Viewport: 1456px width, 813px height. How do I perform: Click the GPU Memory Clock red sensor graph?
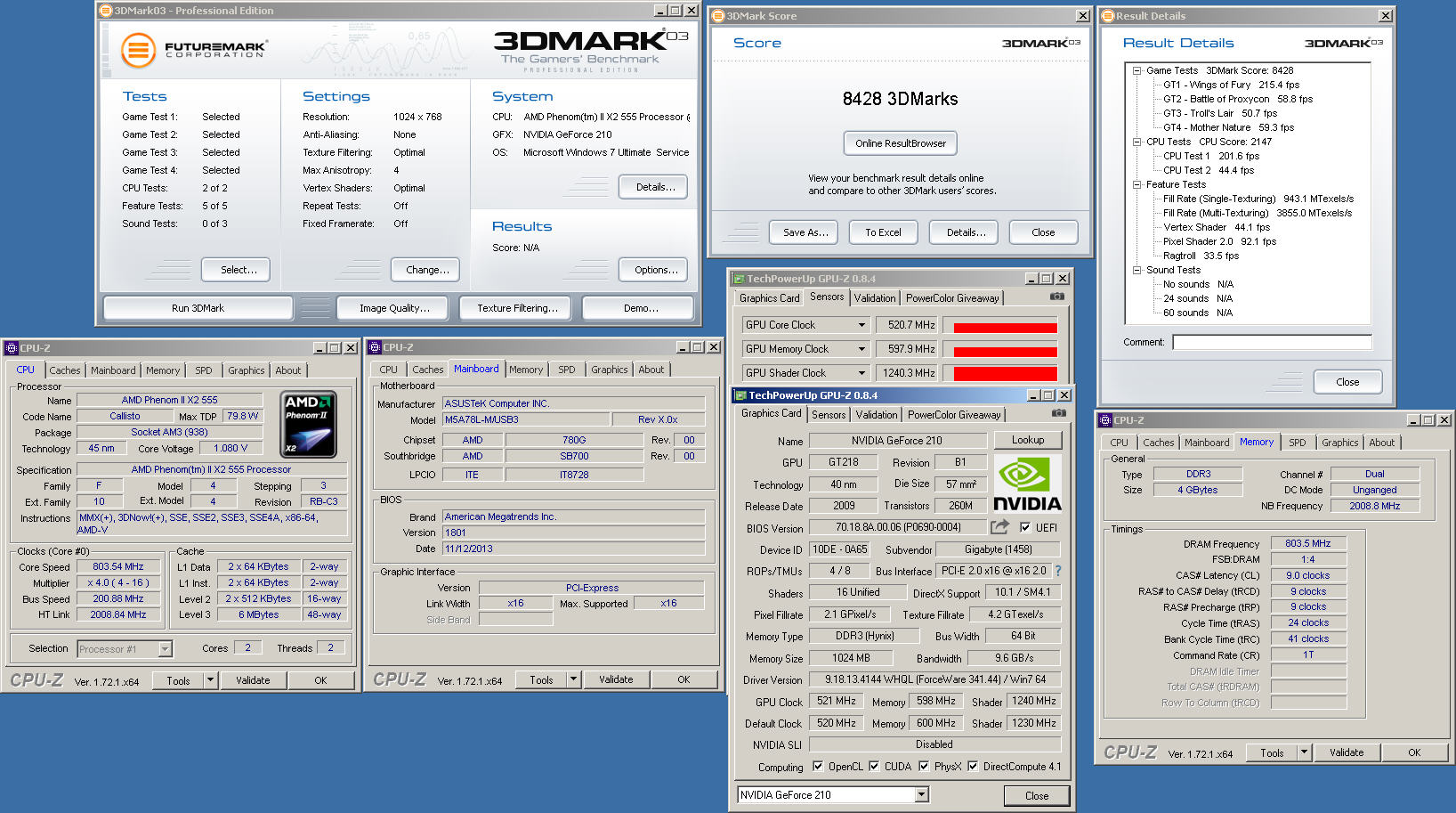[1005, 351]
